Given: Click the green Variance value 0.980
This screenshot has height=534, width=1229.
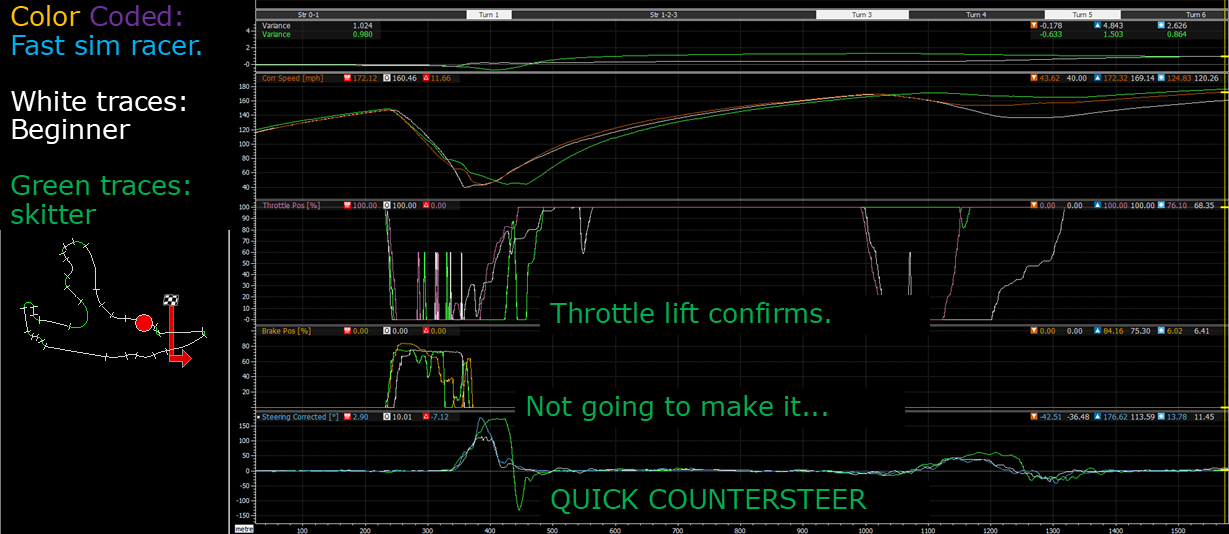Looking at the screenshot, I should click(x=363, y=34).
